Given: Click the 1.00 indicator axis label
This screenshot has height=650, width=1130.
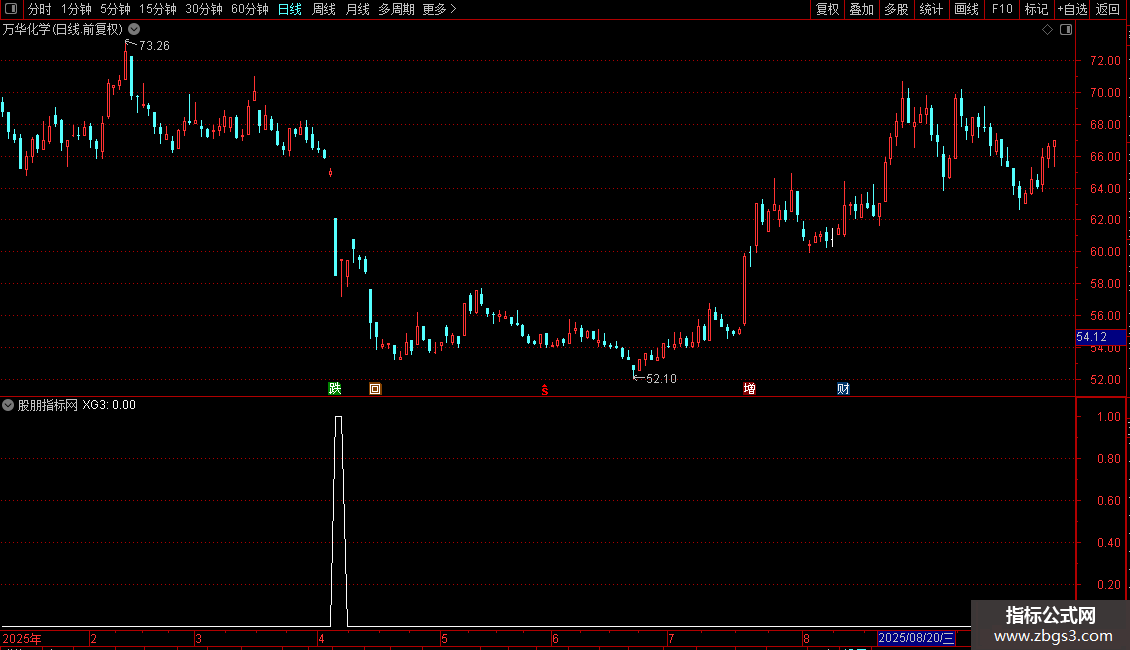Looking at the screenshot, I should [1108, 417].
